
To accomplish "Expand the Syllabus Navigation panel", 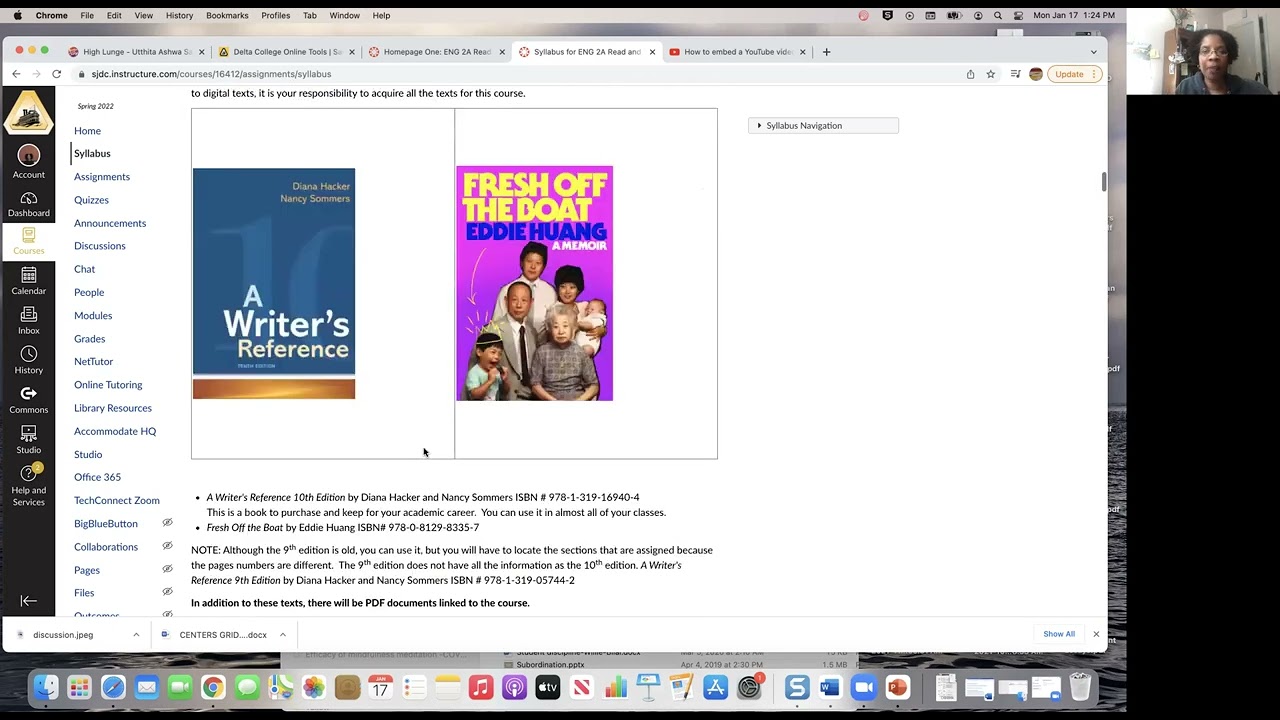I will [823, 125].
